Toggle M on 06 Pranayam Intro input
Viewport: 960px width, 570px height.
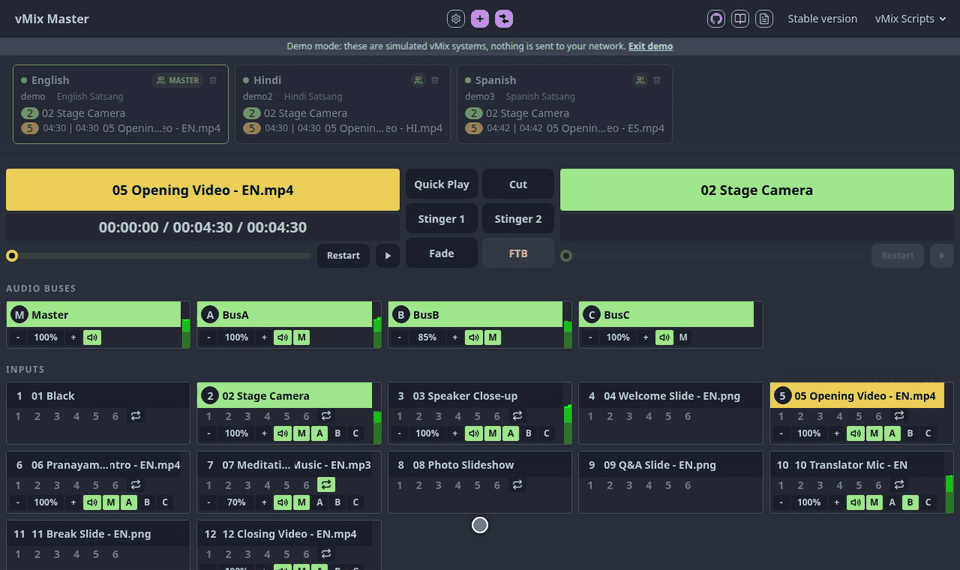click(110, 503)
